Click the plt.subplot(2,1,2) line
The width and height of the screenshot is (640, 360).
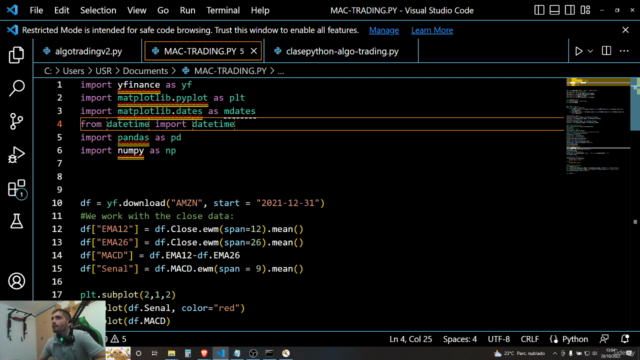point(128,295)
